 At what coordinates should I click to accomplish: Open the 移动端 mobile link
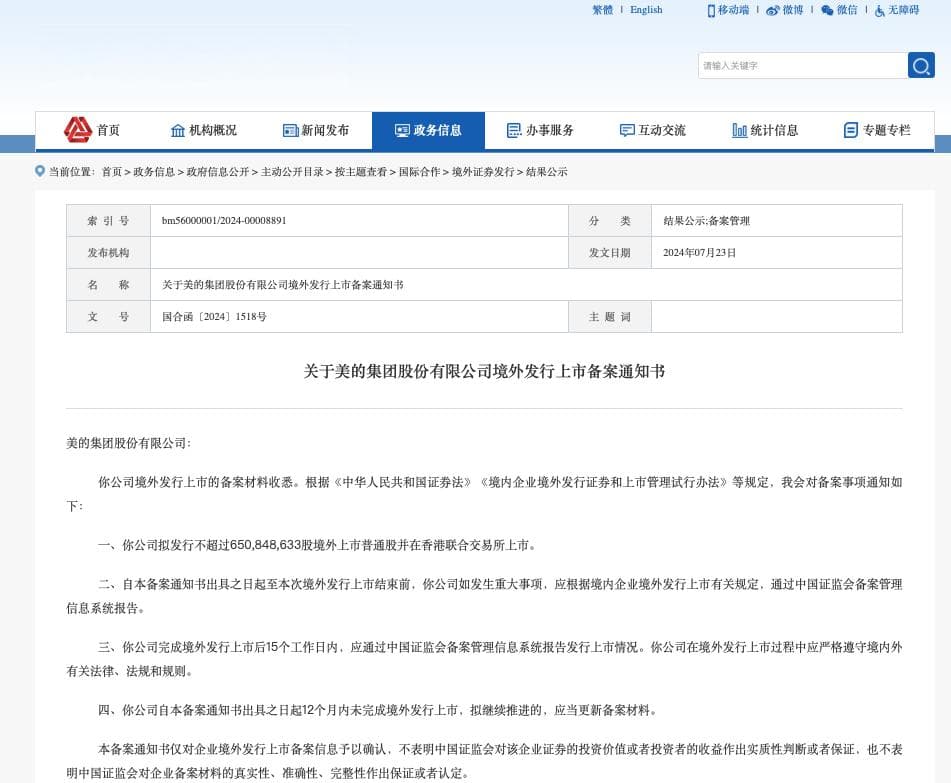733,10
